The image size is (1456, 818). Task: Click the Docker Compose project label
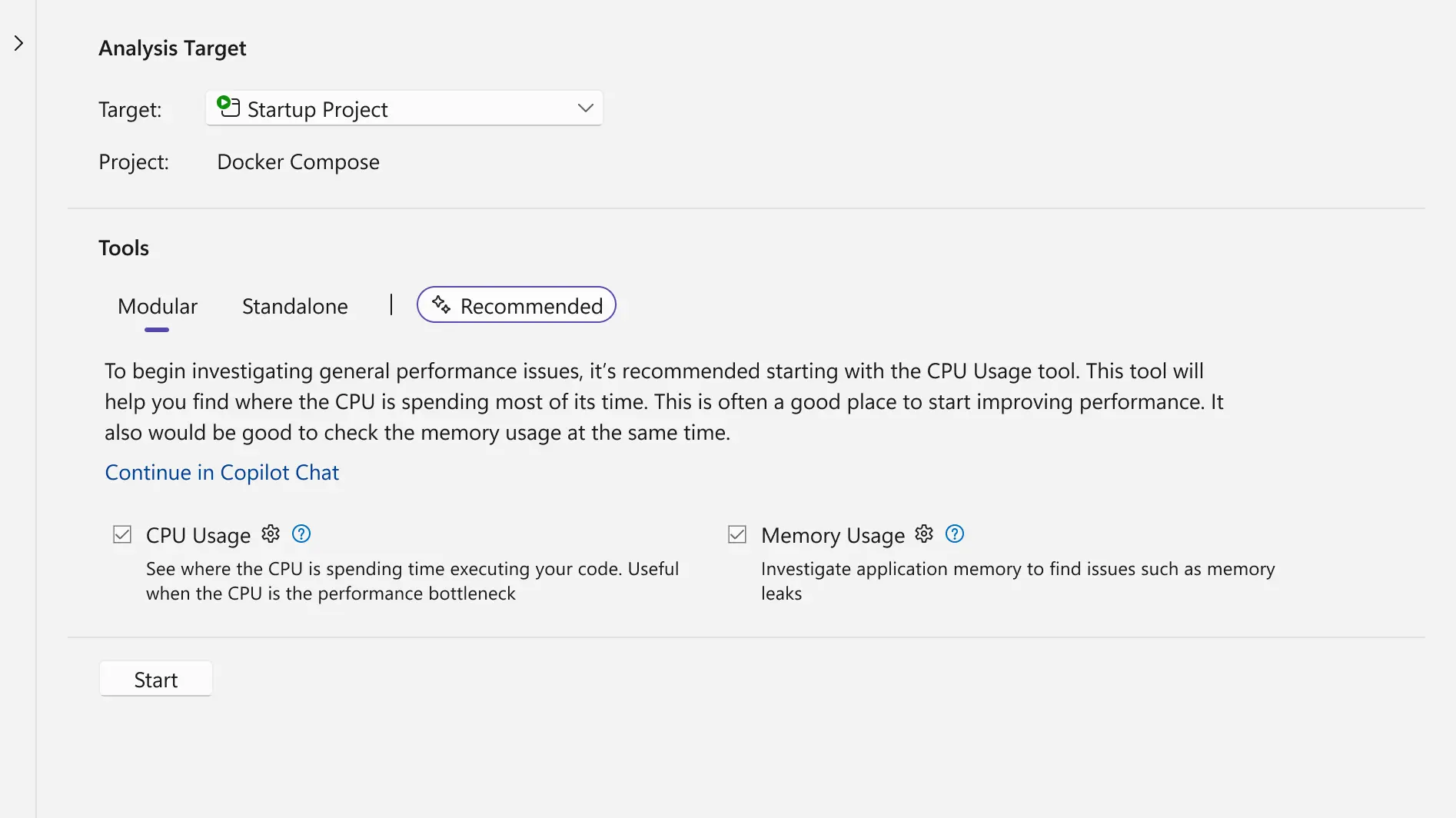tap(298, 161)
